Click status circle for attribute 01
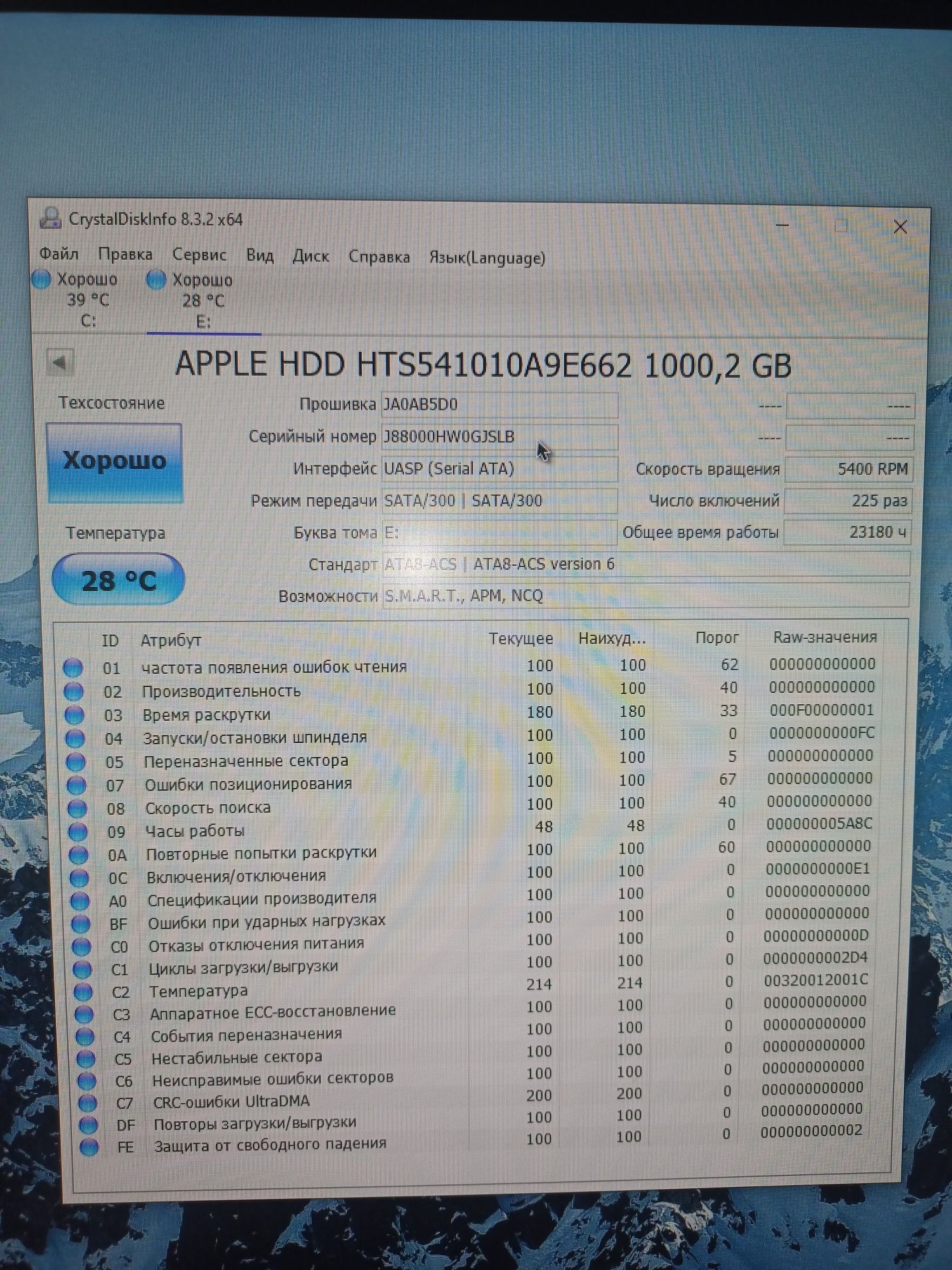952x1270 pixels. coord(73,668)
